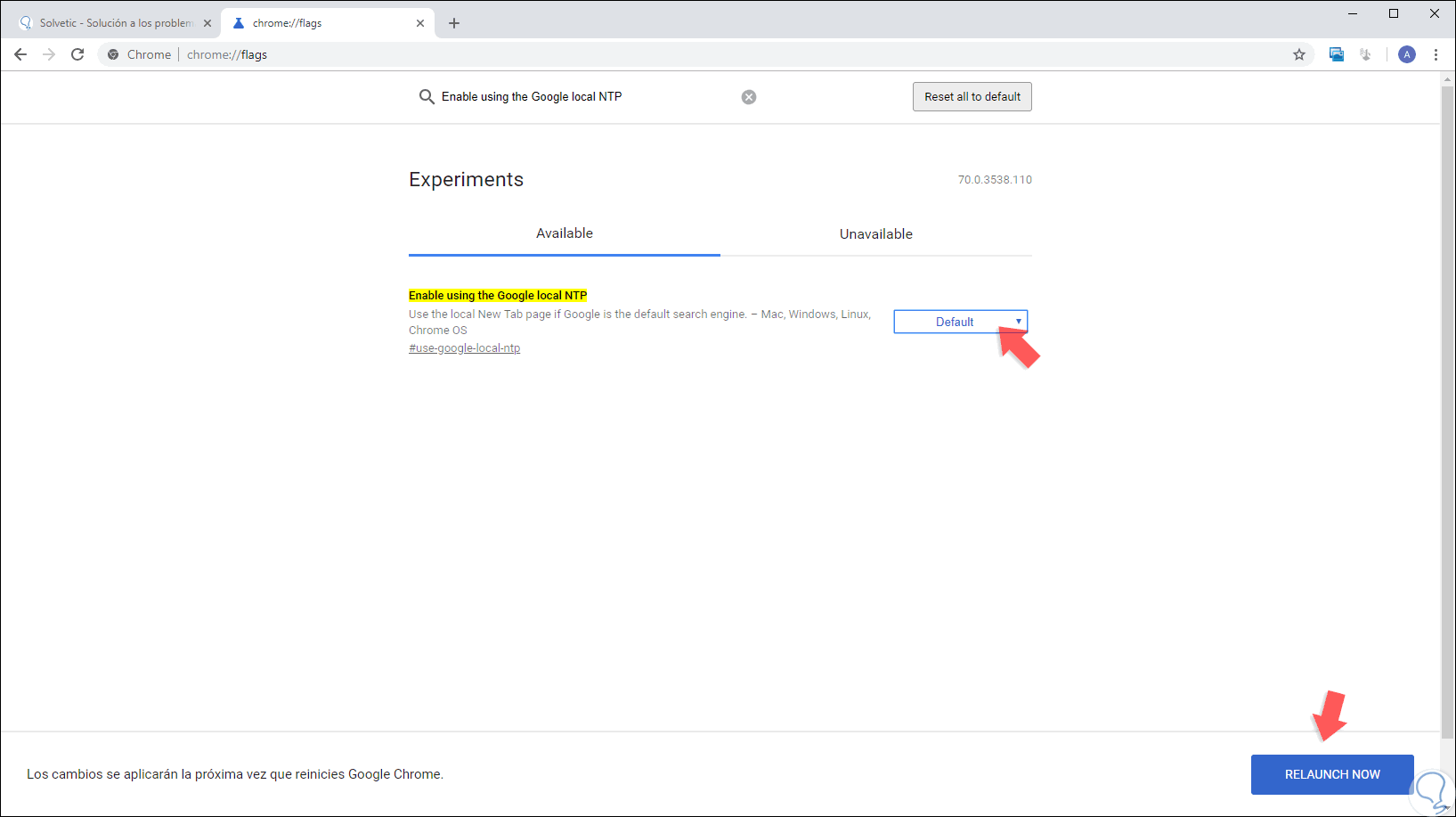Minimize the Chrome window
The height and width of the screenshot is (817, 1456).
click(1353, 13)
